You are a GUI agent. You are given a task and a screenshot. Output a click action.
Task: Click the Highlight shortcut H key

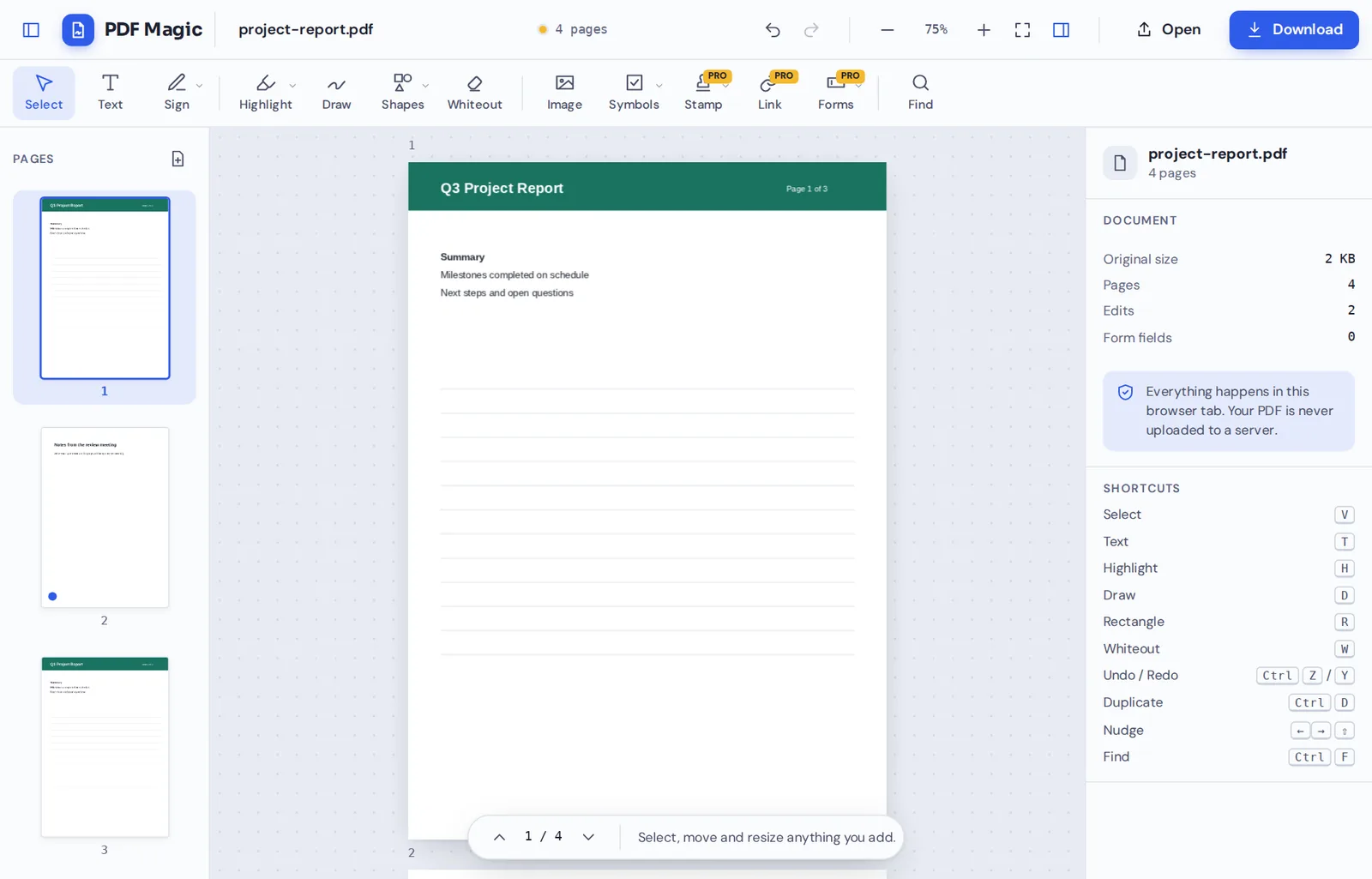pyautogui.click(x=1344, y=568)
